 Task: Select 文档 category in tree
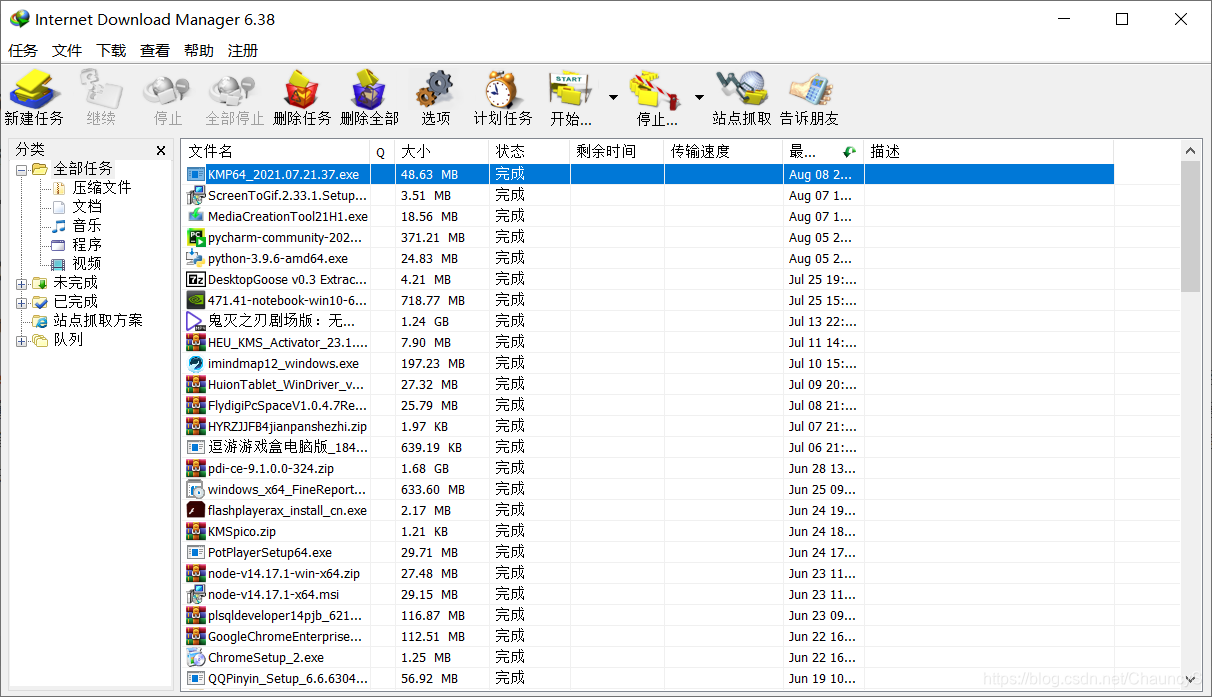(87, 207)
